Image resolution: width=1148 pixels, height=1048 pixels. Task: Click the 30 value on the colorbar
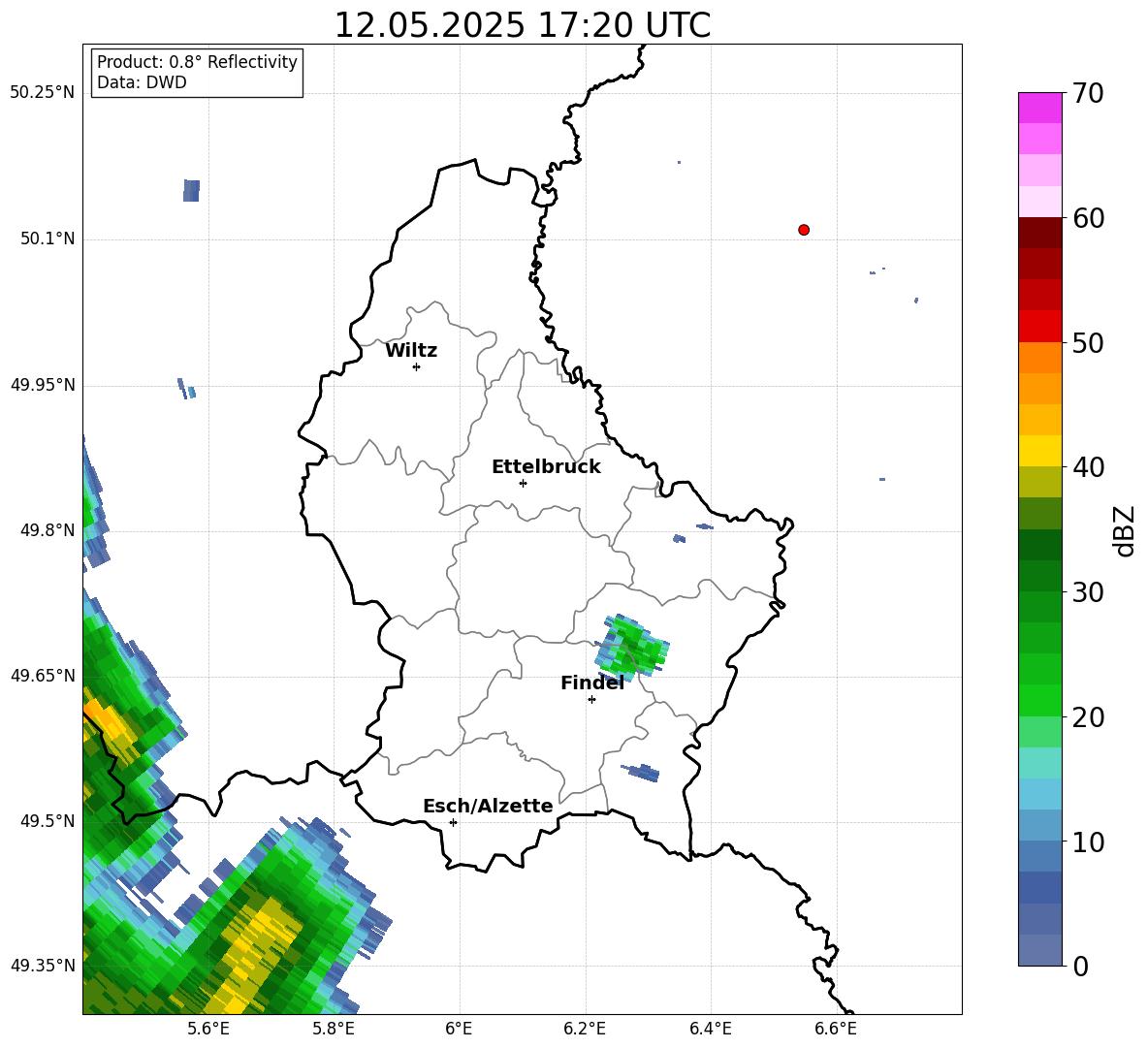click(1088, 592)
